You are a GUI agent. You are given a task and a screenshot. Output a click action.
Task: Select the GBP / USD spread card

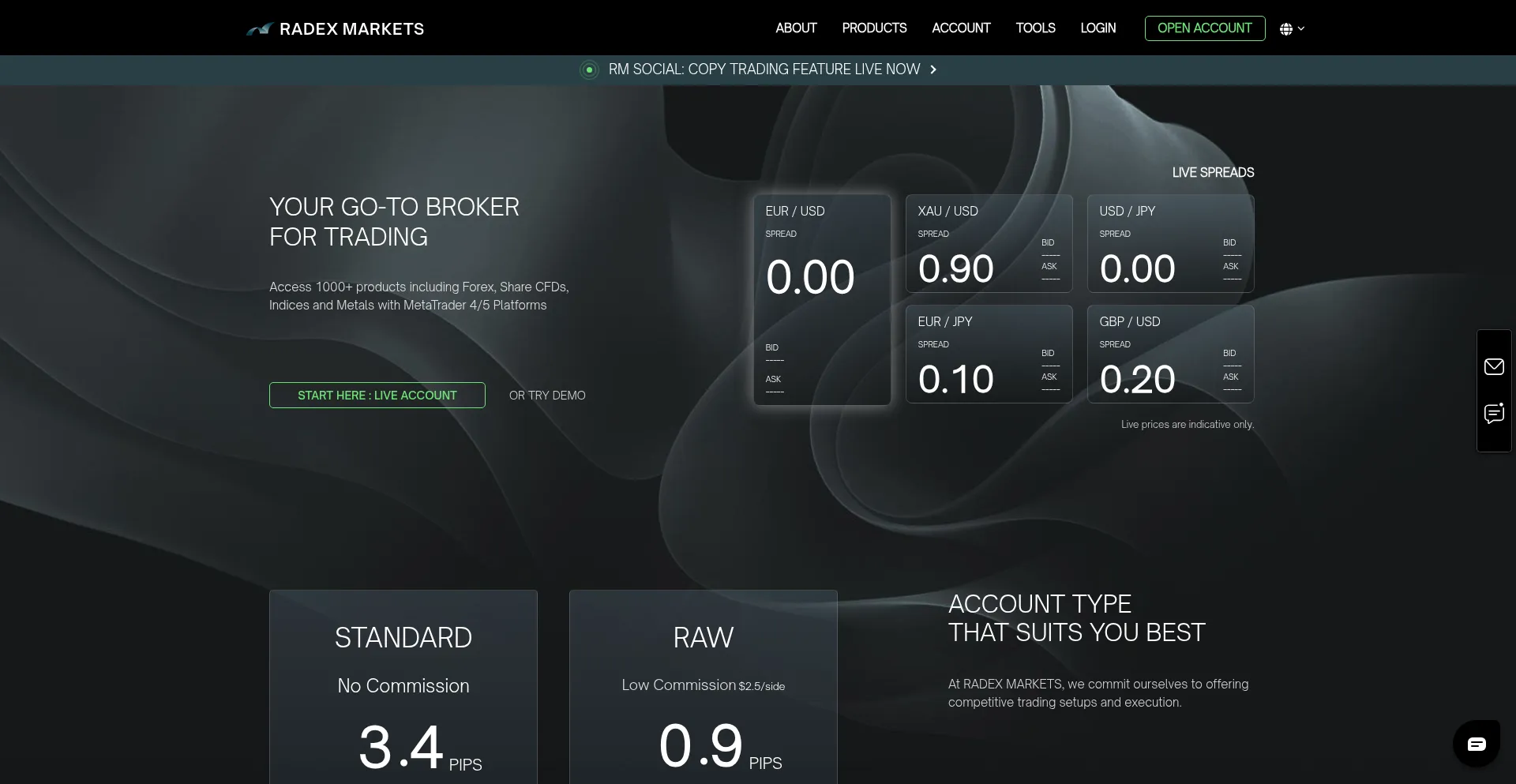pos(1170,354)
